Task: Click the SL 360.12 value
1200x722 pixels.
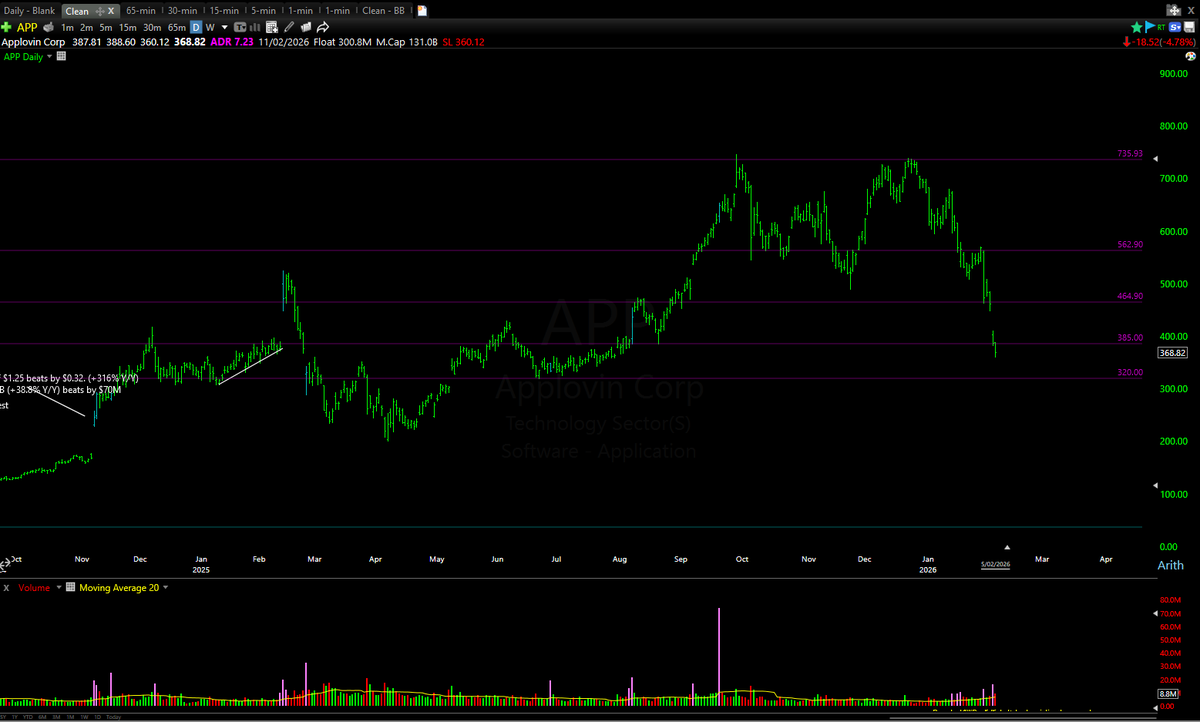Action: 463,42
